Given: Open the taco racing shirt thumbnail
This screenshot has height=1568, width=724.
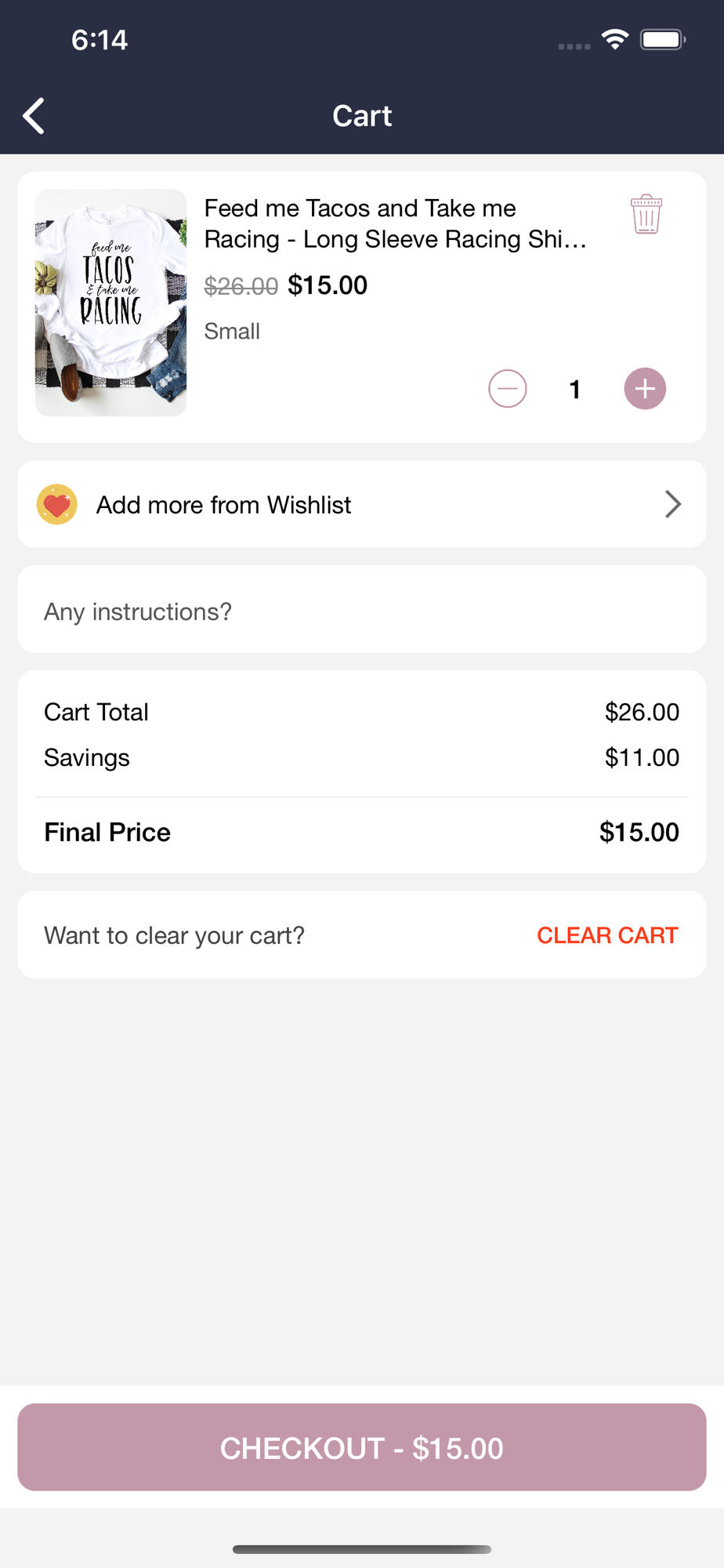Looking at the screenshot, I should pyautogui.click(x=110, y=303).
